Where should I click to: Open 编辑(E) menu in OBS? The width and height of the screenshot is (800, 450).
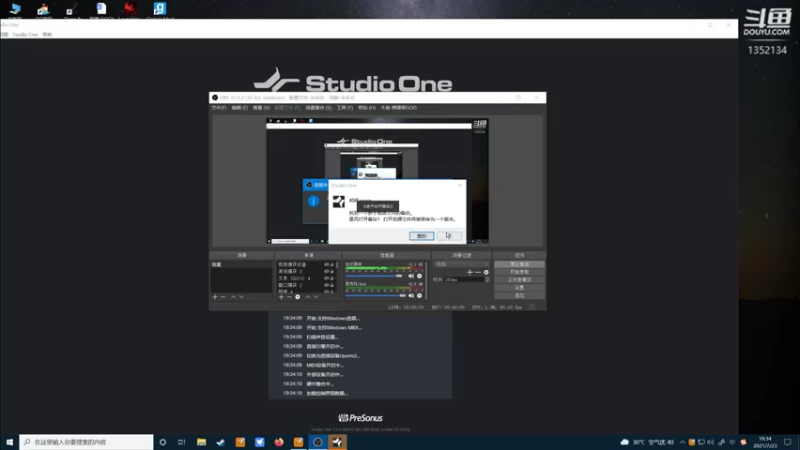239,108
